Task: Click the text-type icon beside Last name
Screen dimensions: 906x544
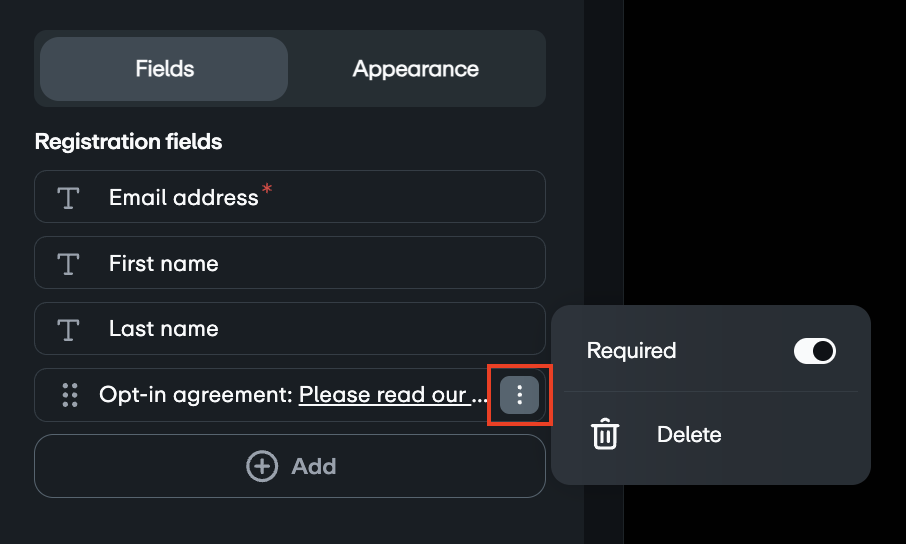Action: coord(68,329)
